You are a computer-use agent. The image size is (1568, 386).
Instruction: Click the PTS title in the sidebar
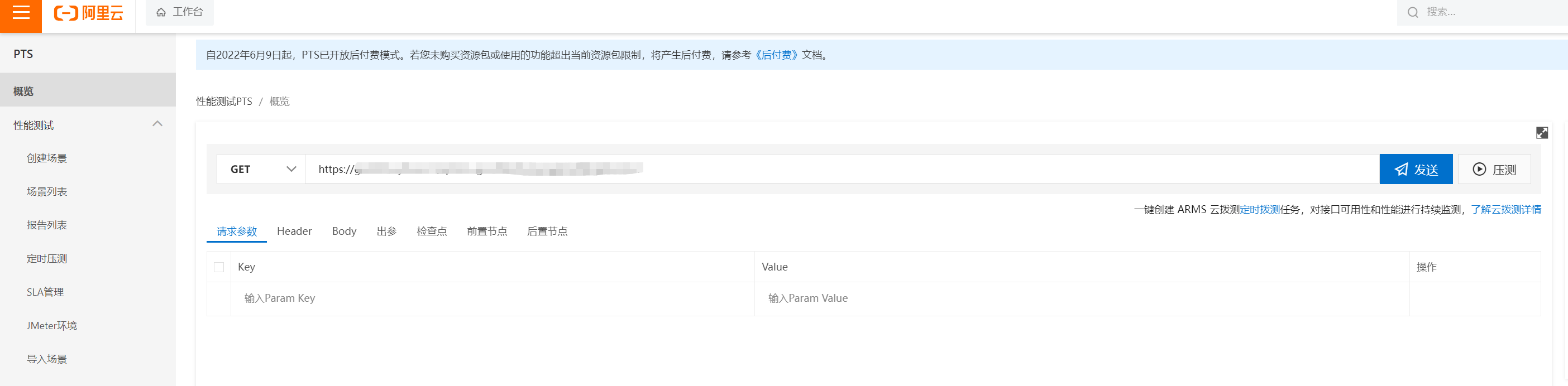(x=23, y=54)
